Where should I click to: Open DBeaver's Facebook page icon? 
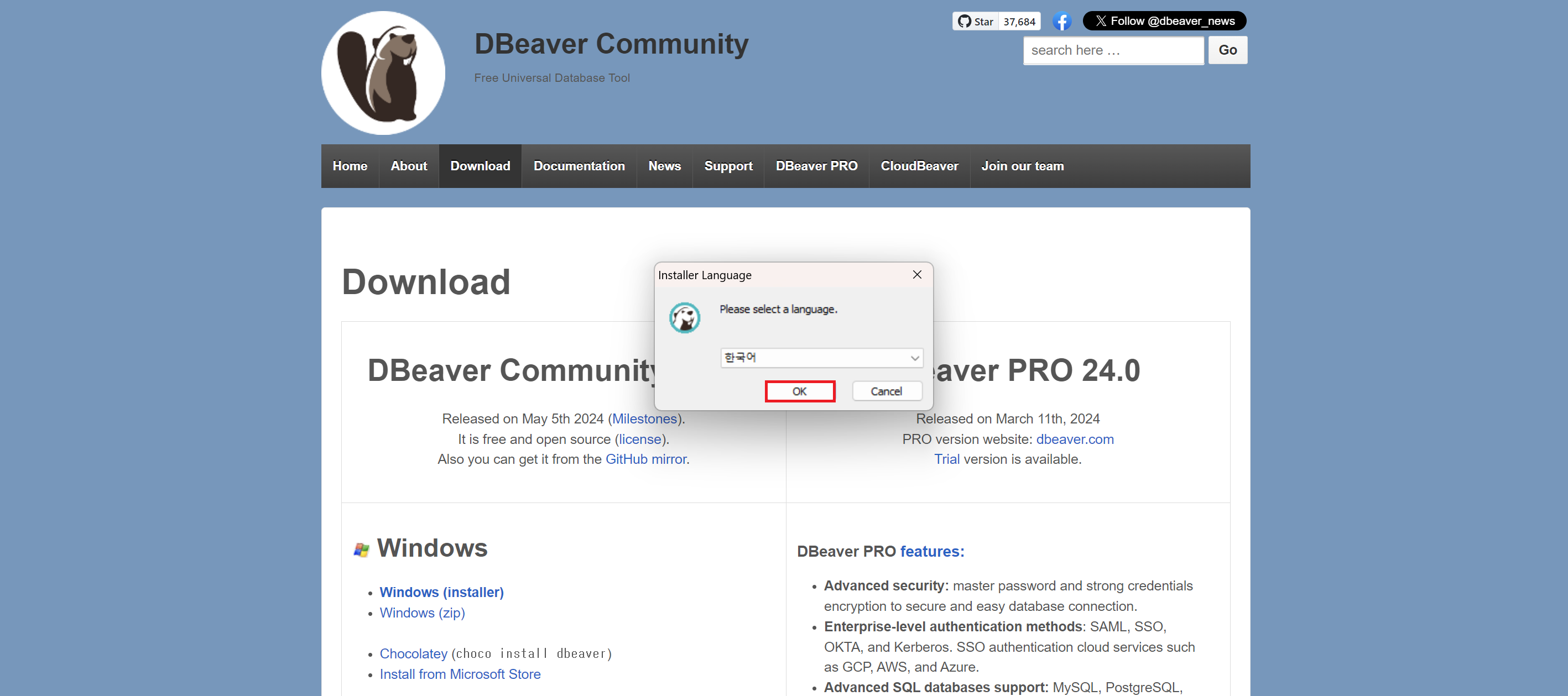tap(1062, 20)
